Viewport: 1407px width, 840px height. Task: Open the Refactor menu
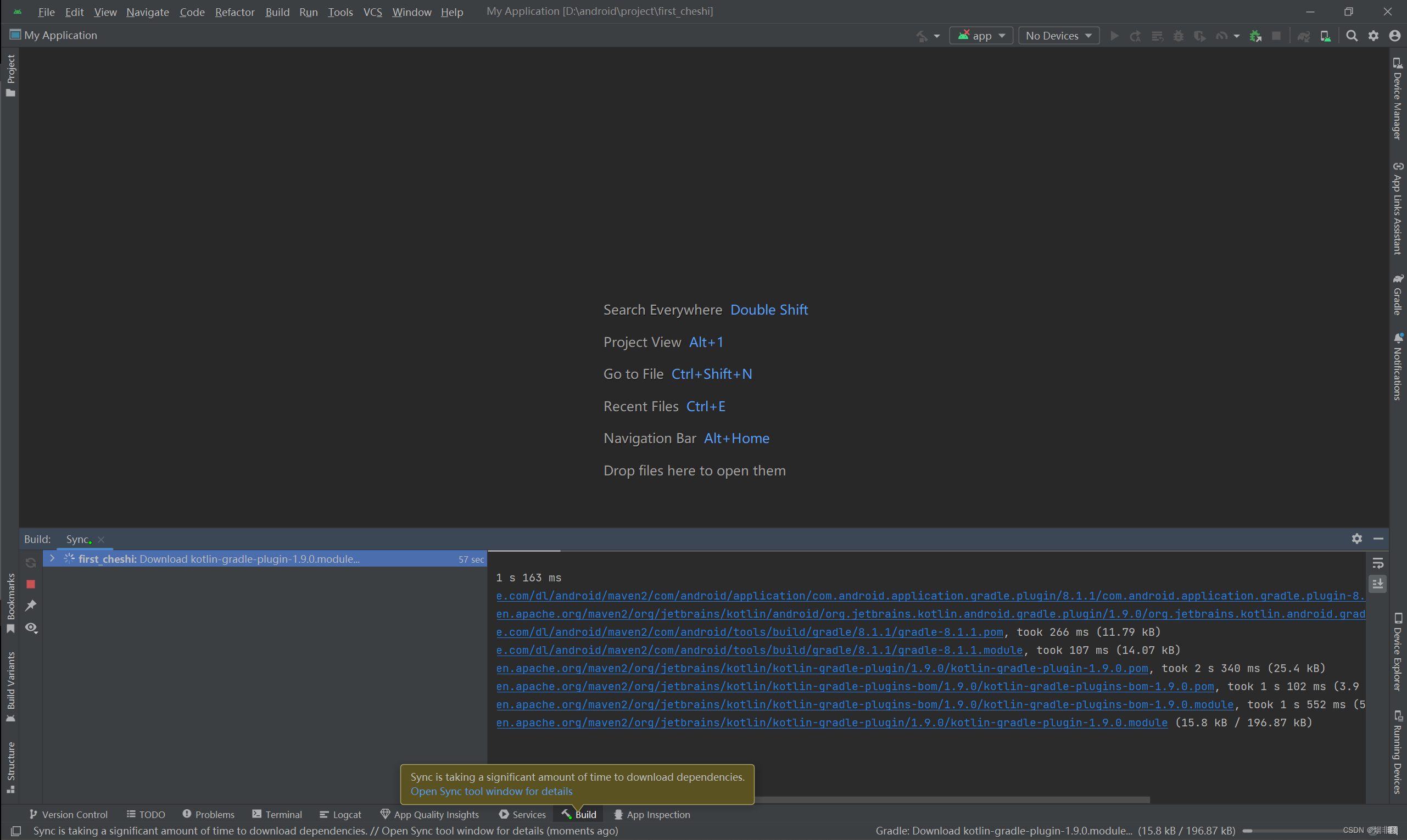point(235,12)
